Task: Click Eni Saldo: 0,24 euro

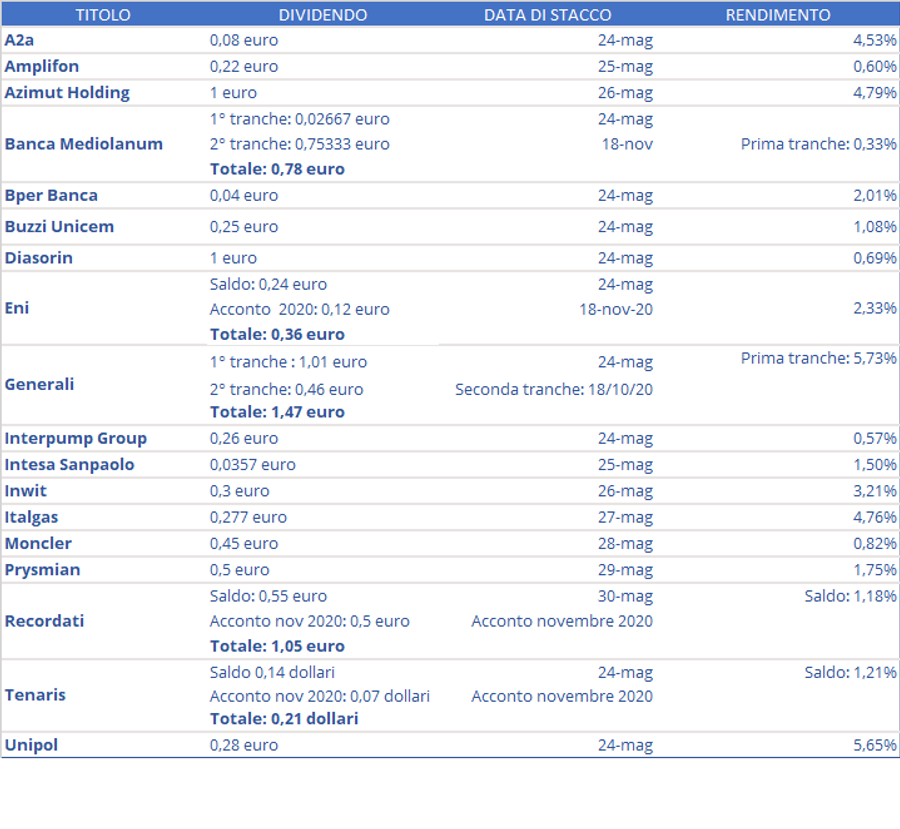Action: pos(268,285)
